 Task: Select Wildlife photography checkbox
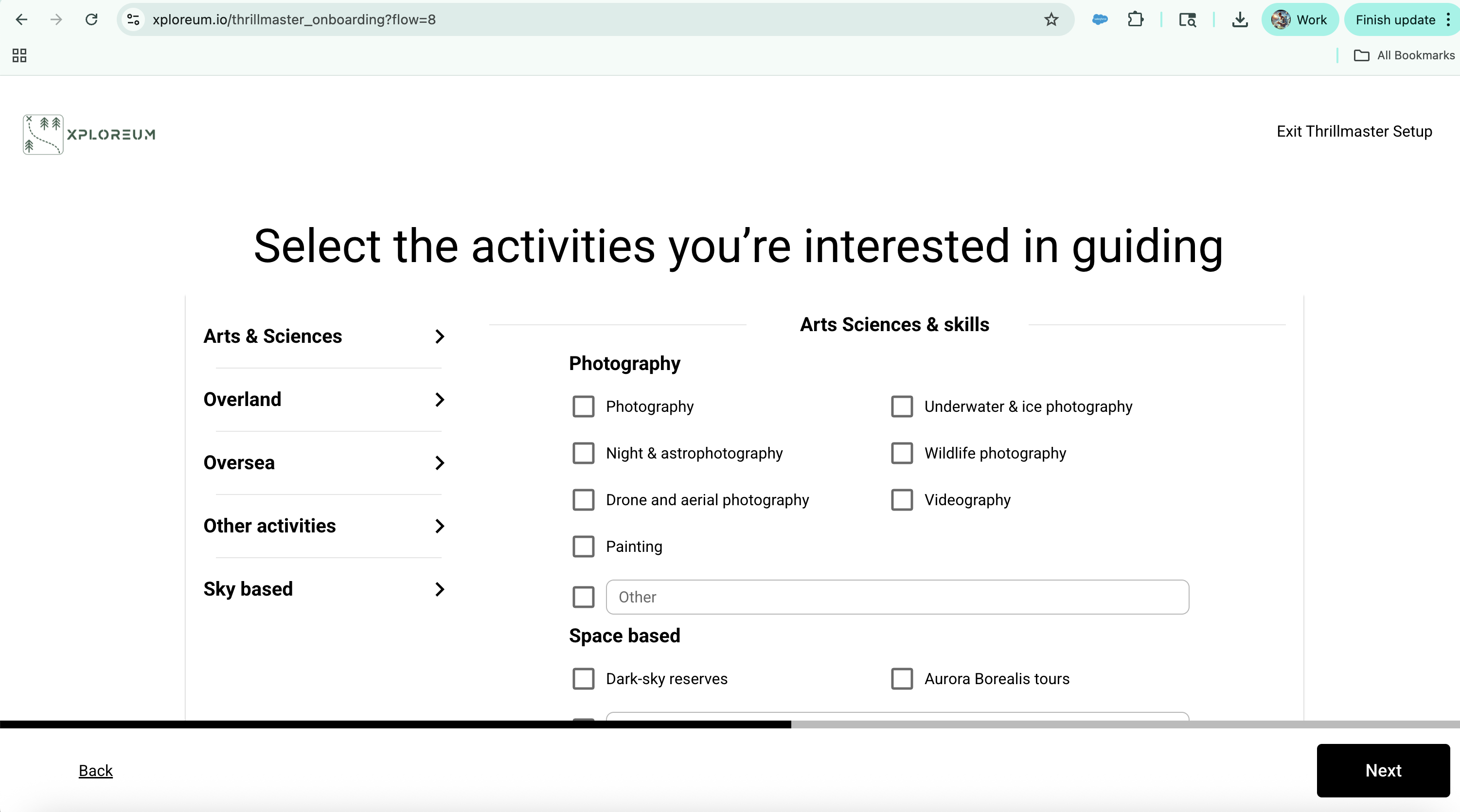coord(902,453)
